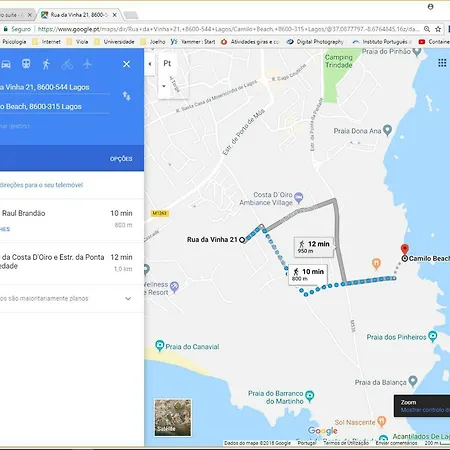Open the Yammer : Start bookmark

point(193,42)
